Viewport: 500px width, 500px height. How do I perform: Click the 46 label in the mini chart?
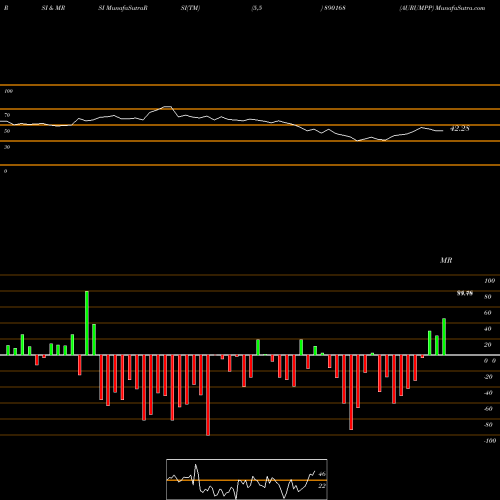coord(322,474)
